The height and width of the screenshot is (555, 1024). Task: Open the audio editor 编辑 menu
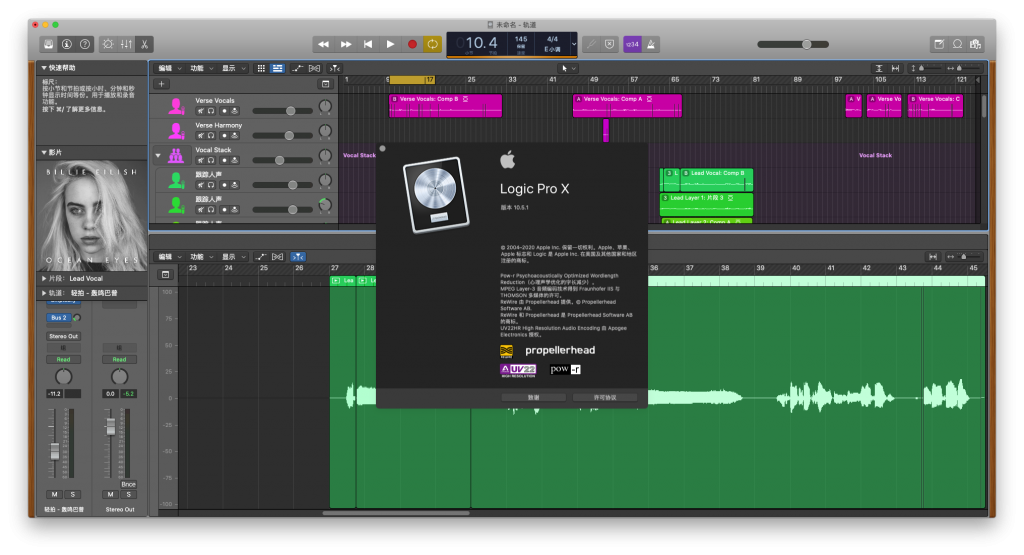point(169,257)
